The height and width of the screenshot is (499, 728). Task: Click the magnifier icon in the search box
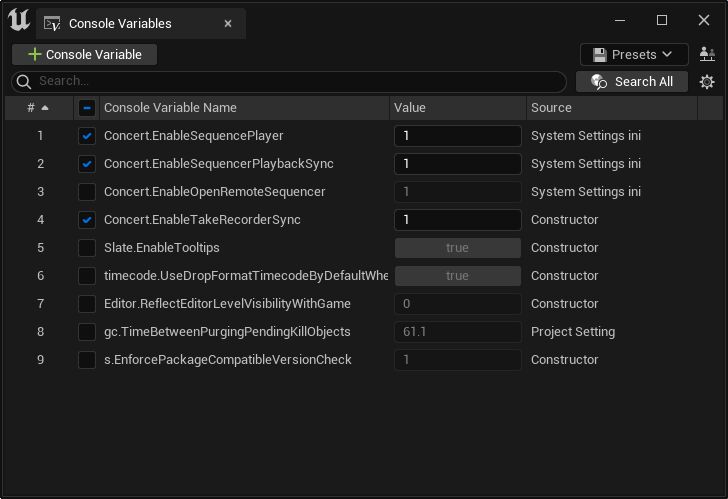[x=25, y=82]
